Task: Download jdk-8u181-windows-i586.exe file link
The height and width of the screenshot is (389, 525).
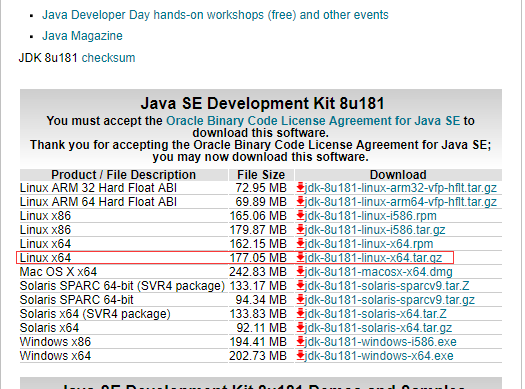Action: point(380,342)
